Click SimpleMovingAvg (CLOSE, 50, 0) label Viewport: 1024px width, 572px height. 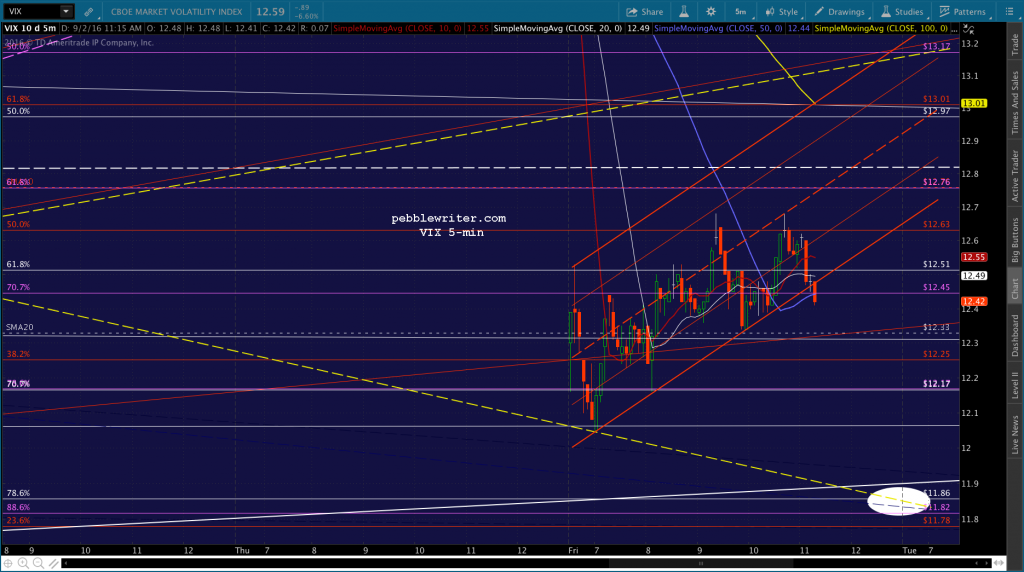718,29
